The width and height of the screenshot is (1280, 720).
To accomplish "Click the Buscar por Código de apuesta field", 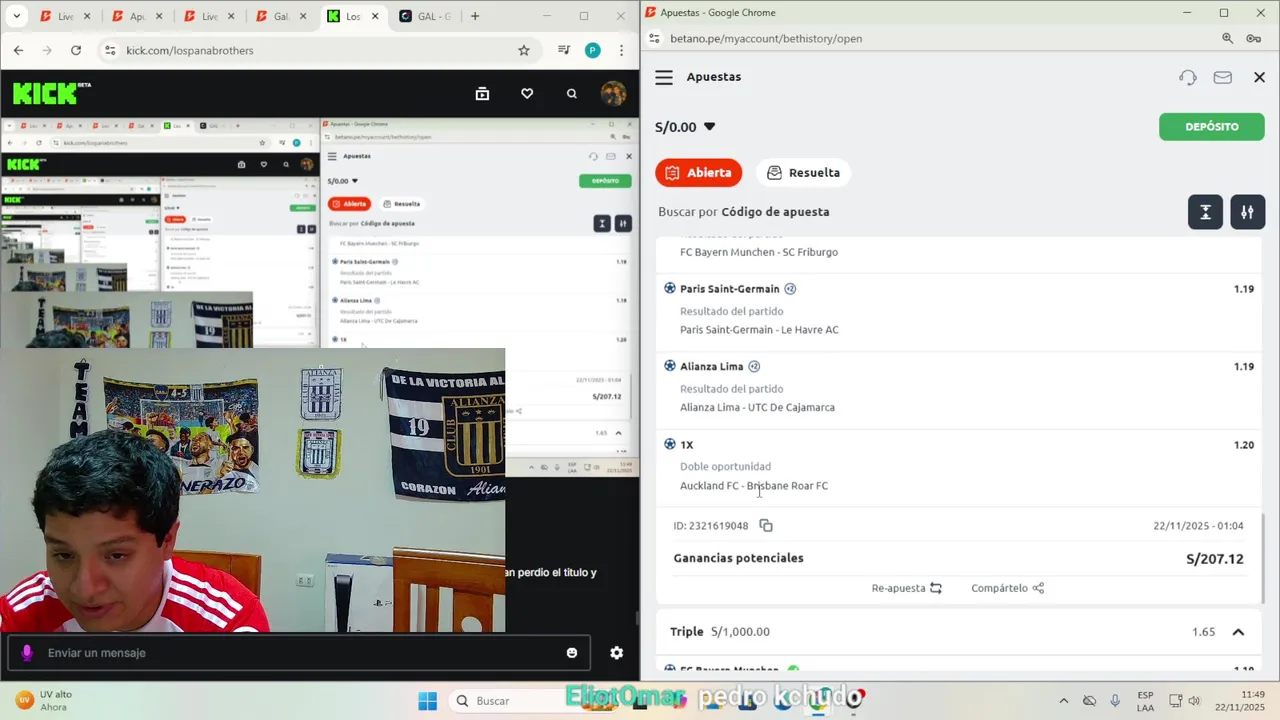I will pyautogui.click(x=744, y=212).
